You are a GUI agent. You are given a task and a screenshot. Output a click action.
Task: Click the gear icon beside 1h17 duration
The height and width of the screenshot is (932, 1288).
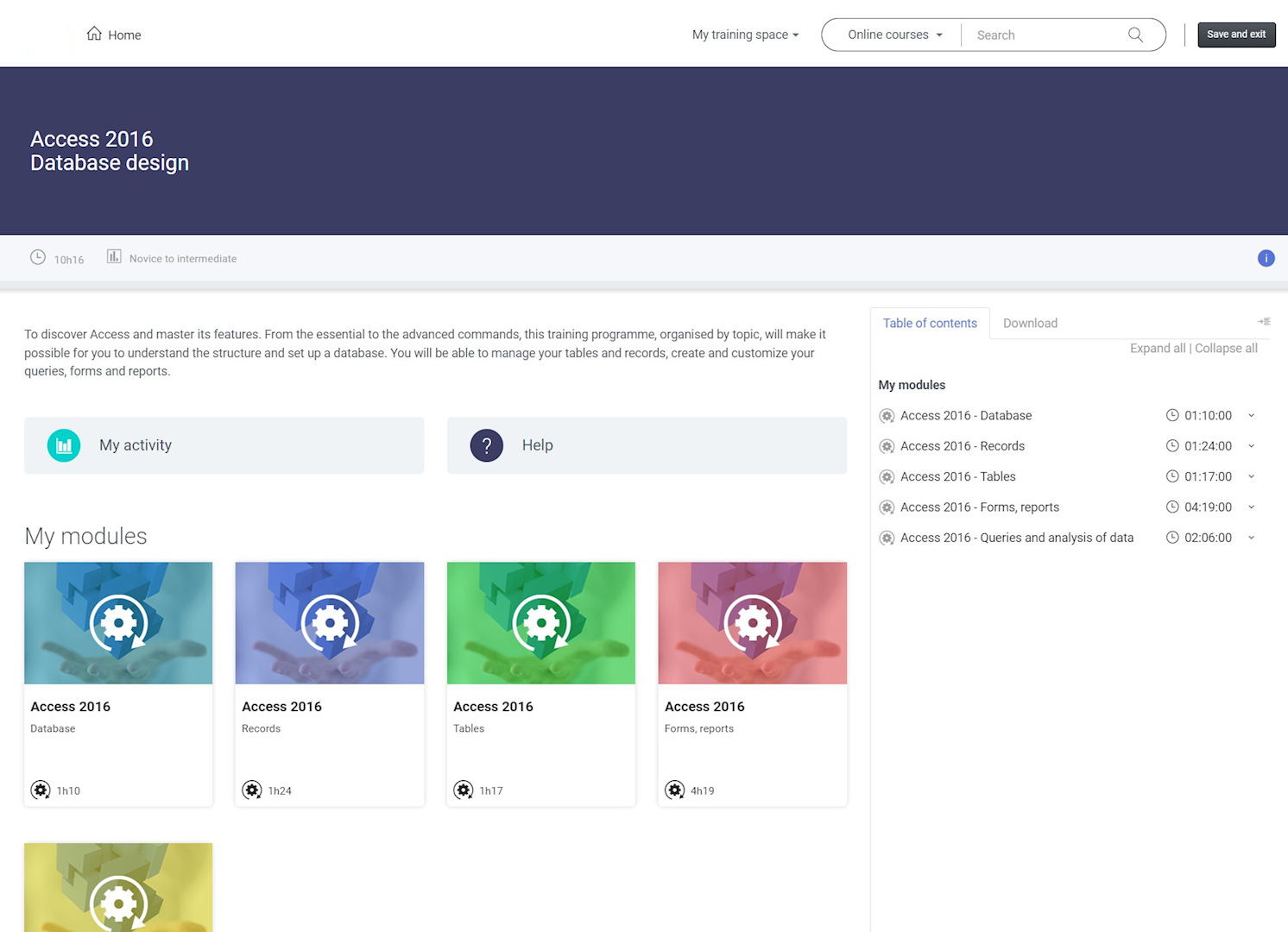464,790
